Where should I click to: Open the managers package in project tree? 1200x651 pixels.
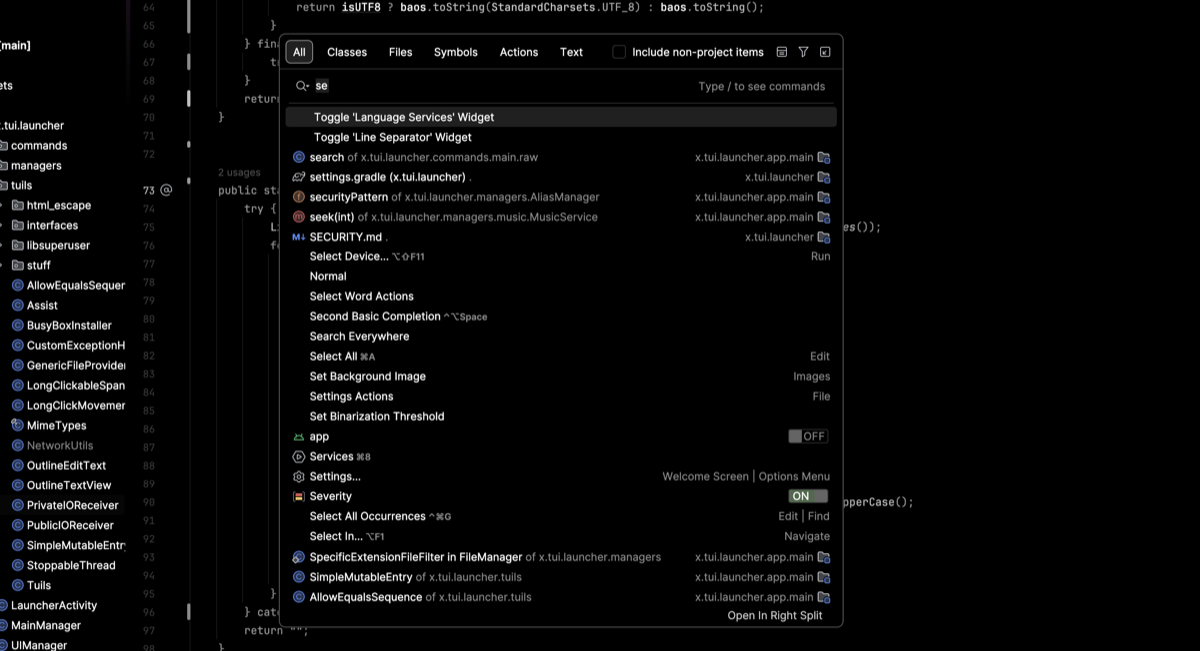click(x=36, y=166)
